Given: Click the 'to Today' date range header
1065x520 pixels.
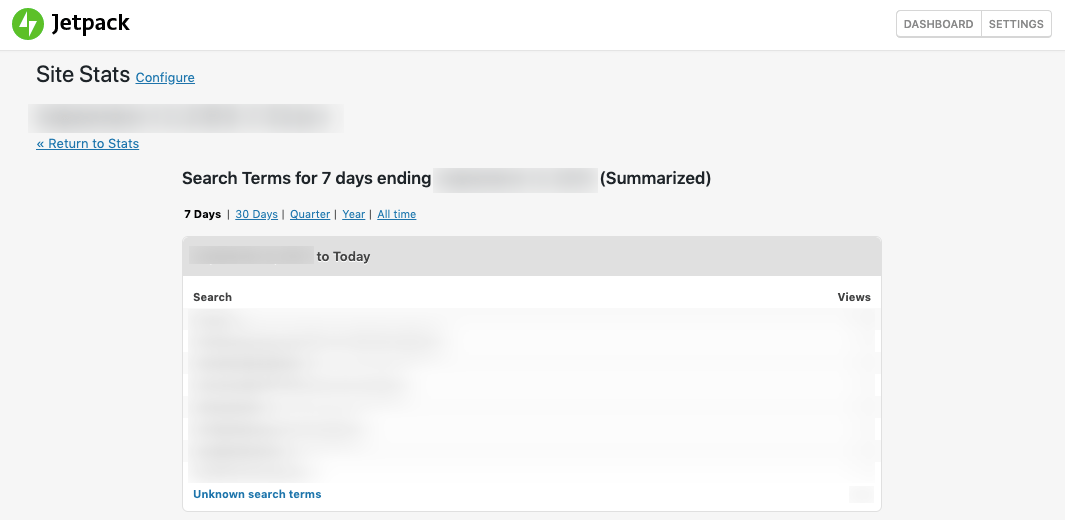Looking at the screenshot, I should point(343,257).
